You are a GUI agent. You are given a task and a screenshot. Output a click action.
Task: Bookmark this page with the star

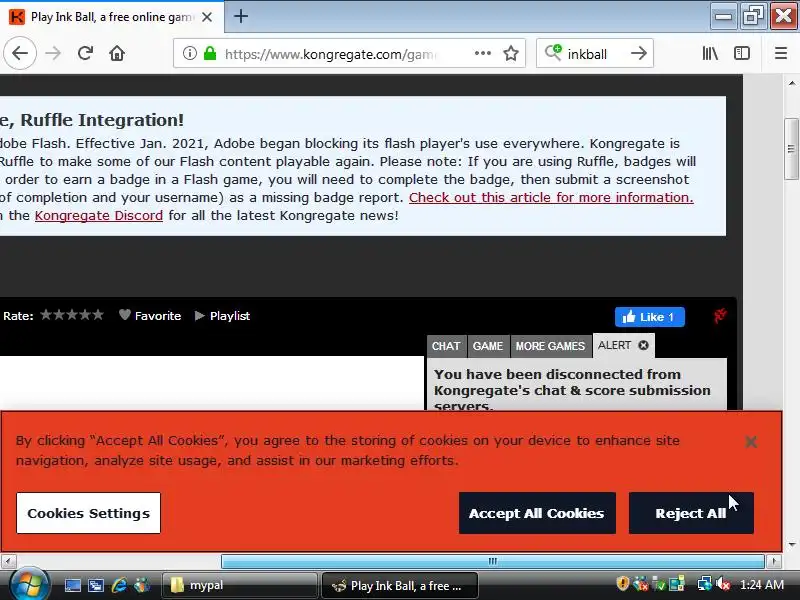pos(511,53)
